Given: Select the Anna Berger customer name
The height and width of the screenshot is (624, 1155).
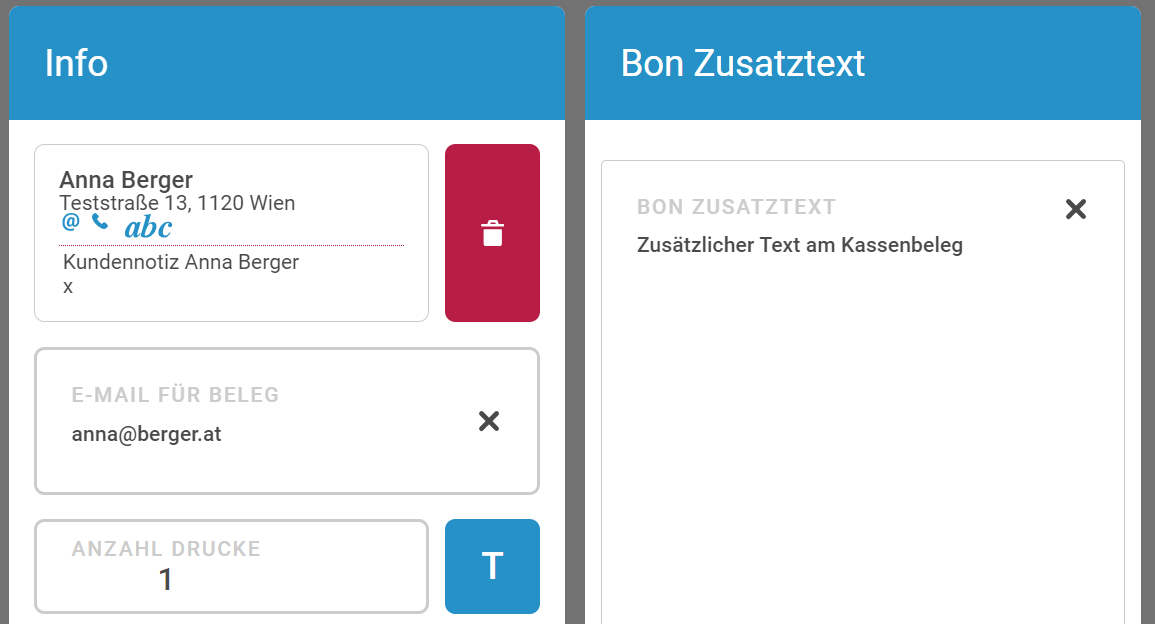Looking at the screenshot, I should pyautogui.click(x=126, y=180).
